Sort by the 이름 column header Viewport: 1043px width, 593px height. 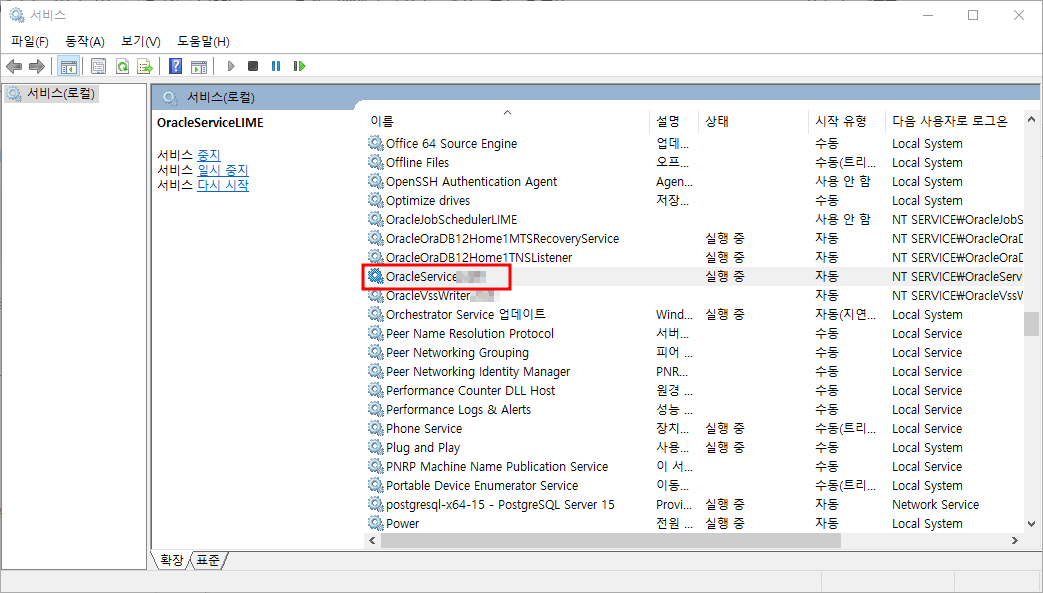tap(382, 121)
